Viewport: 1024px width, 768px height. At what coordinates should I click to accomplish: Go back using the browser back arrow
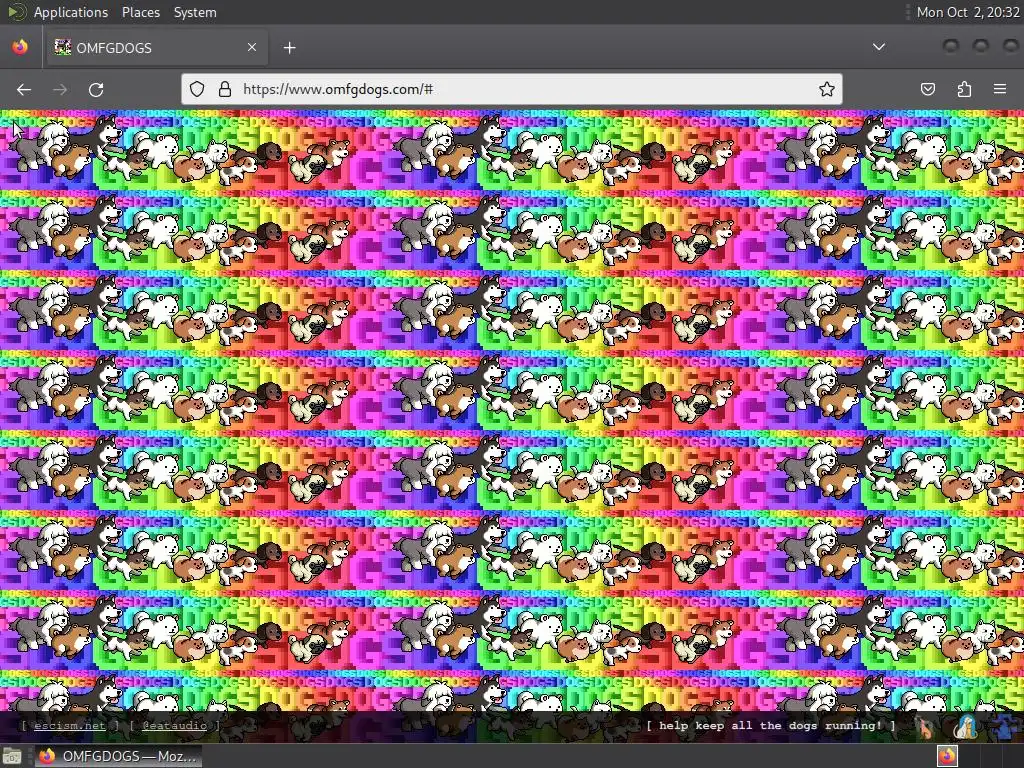[x=24, y=89]
